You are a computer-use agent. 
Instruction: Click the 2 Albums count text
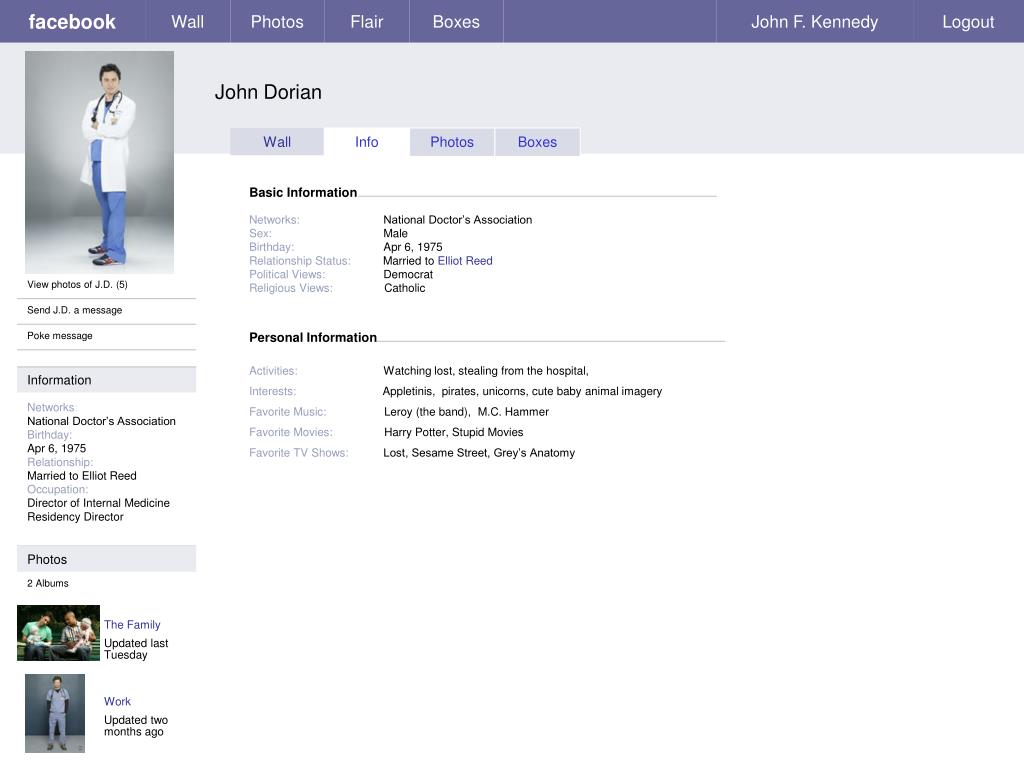[48, 583]
